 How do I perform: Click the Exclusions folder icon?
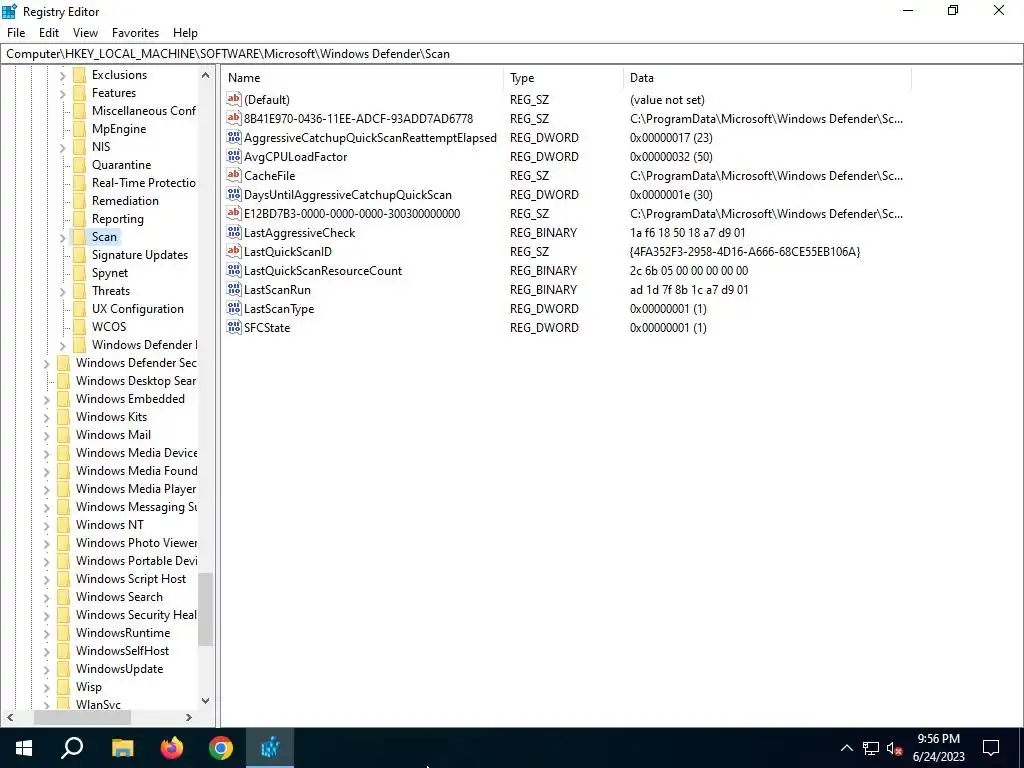[80, 74]
